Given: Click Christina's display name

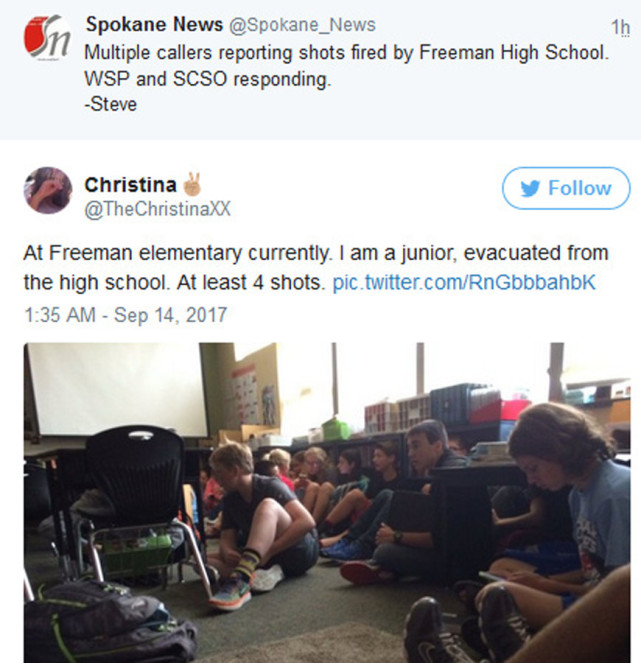Looking at the screenshot, I should [x=131, y=185].
